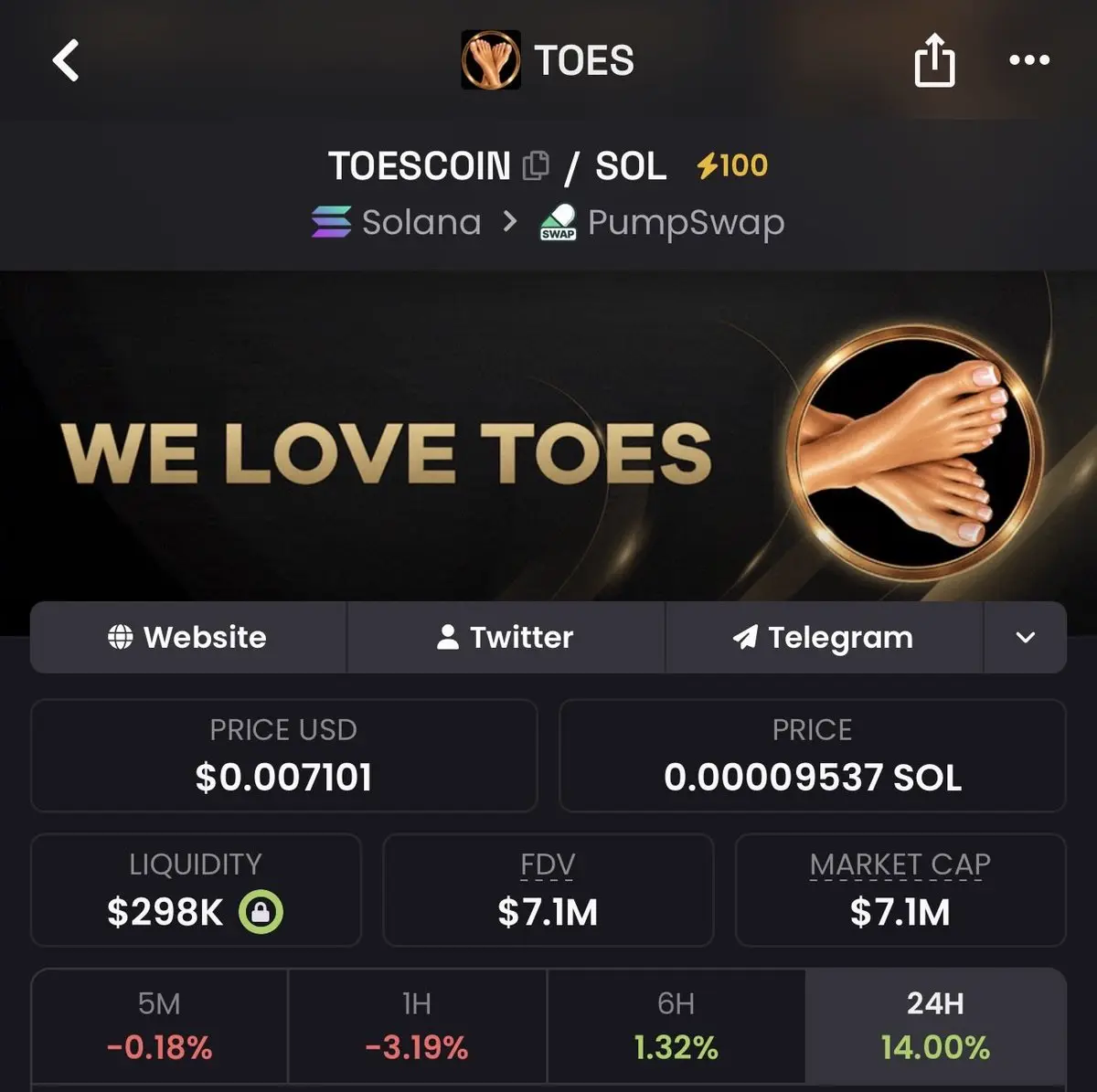The width and height of the screenshot is (1097, 1092).
Task: Tap the share icon in header
Action: 934,60
